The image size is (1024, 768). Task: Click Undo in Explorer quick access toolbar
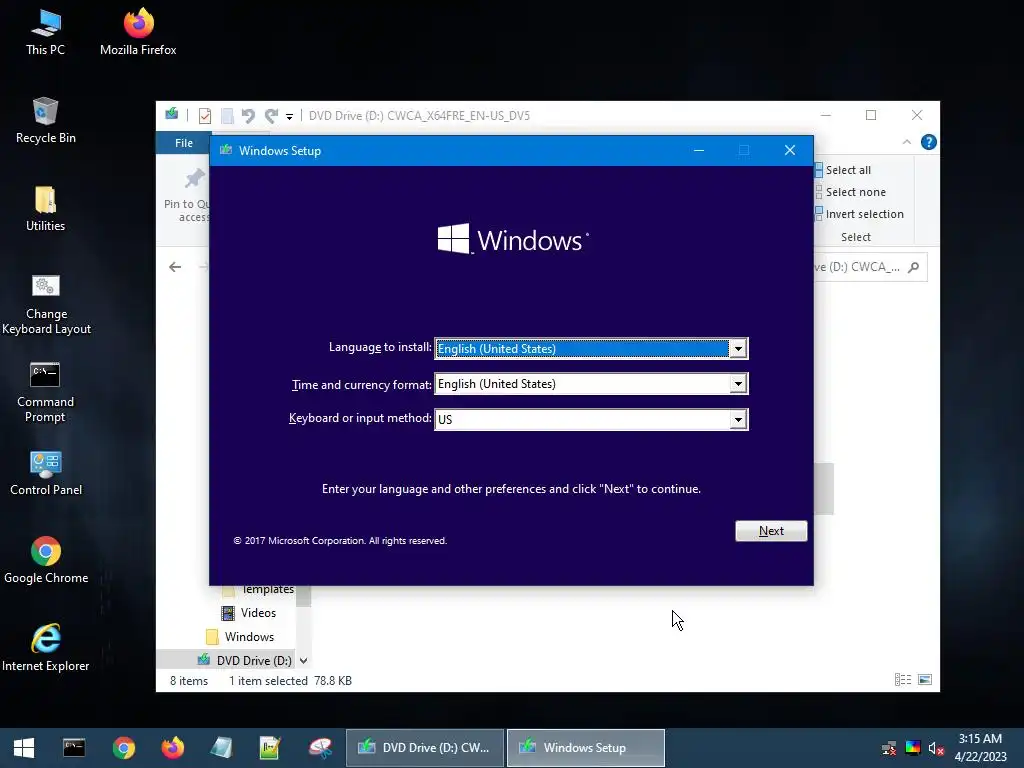[x=248, y=116]
